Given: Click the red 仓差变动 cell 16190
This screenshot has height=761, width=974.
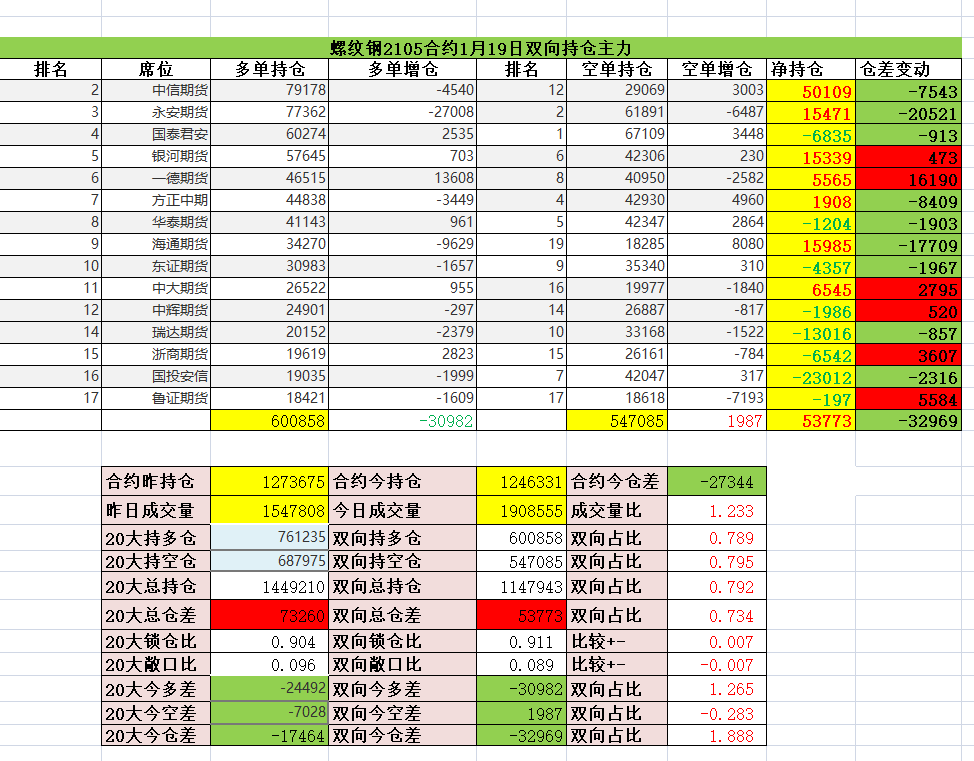Looking at the screenshot, I should [909, 179].
